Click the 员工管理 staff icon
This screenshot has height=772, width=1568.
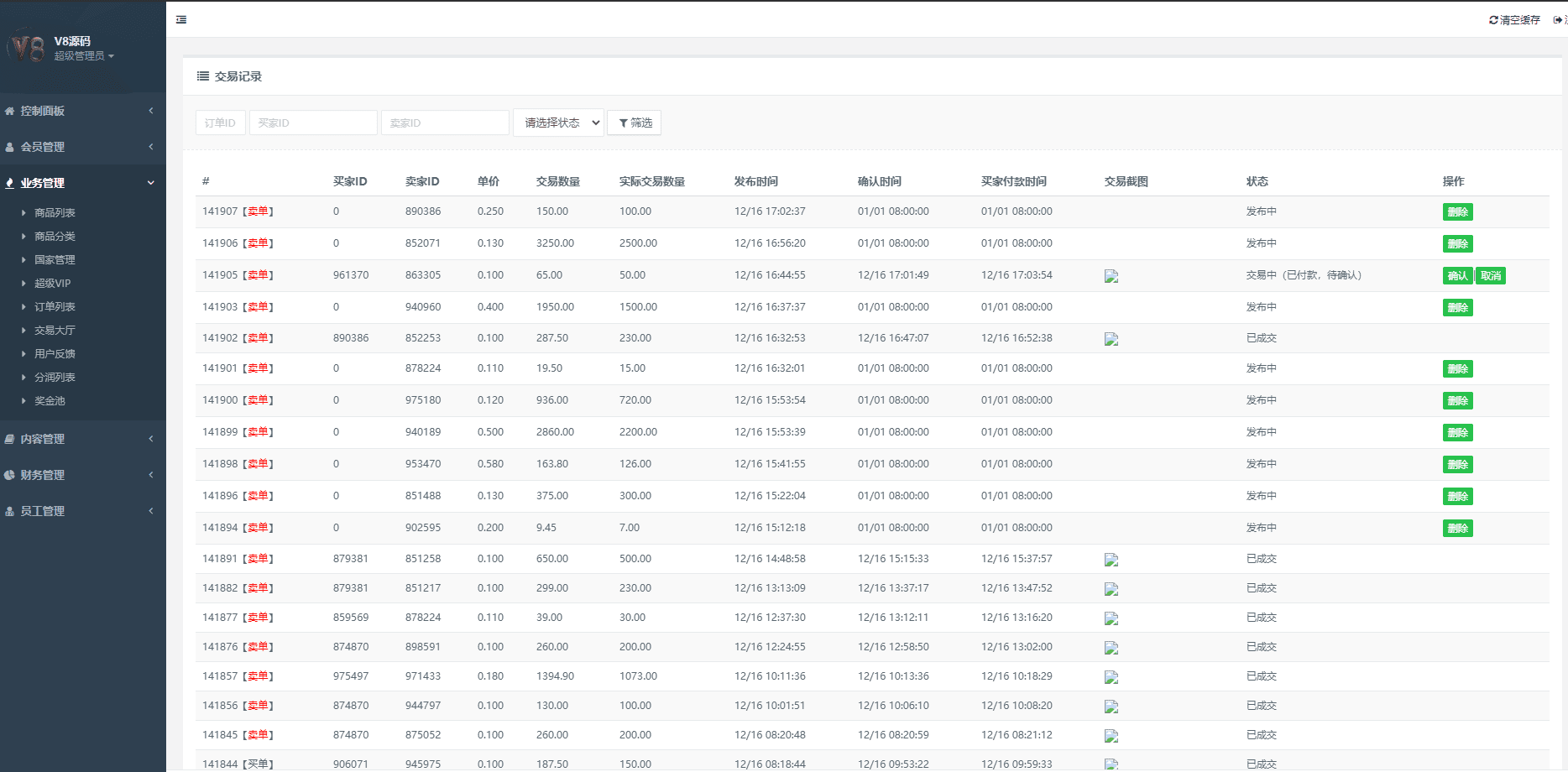(x=10, y=511)
